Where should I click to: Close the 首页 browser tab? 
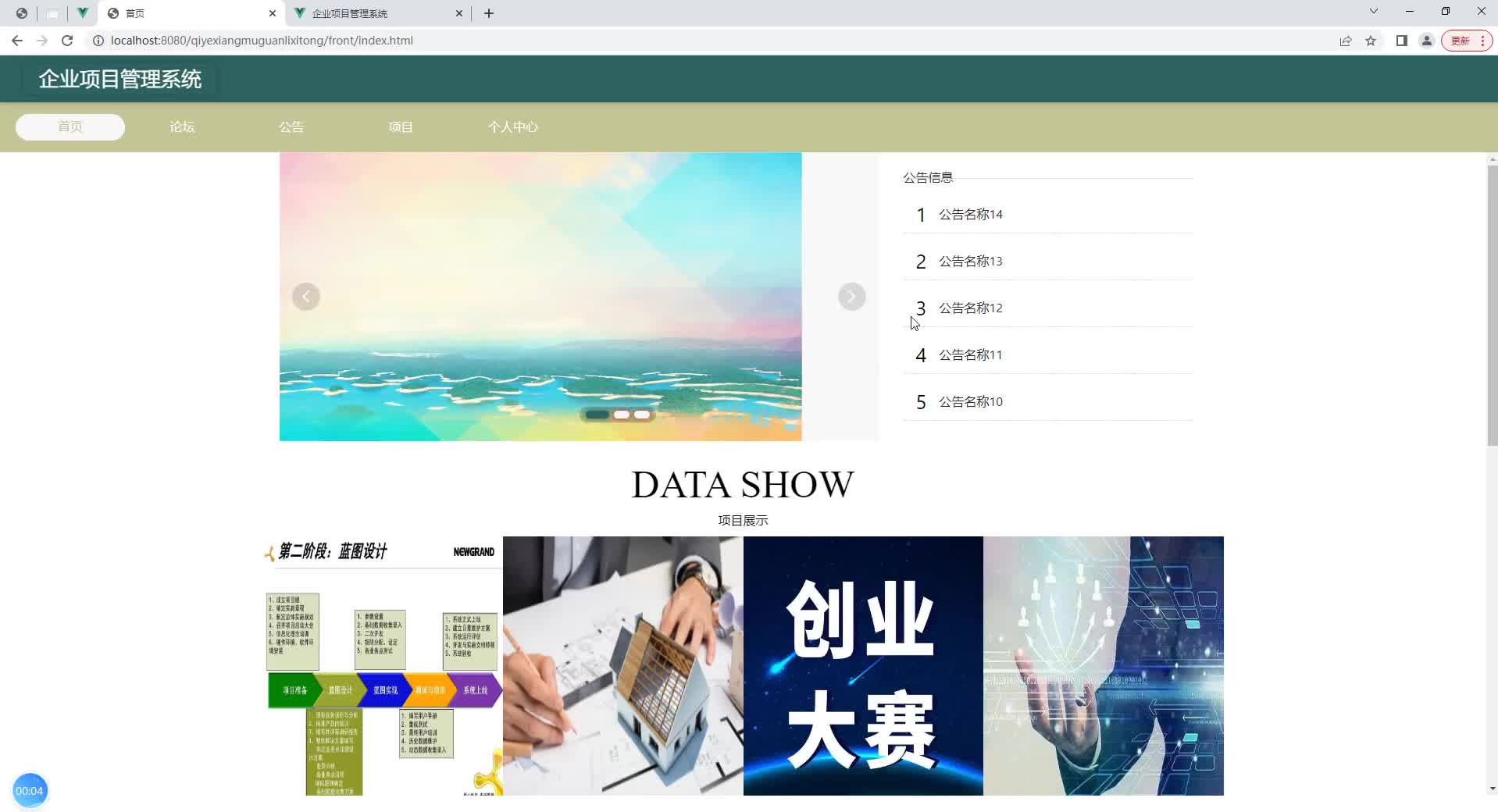click(x=272, y=13)
